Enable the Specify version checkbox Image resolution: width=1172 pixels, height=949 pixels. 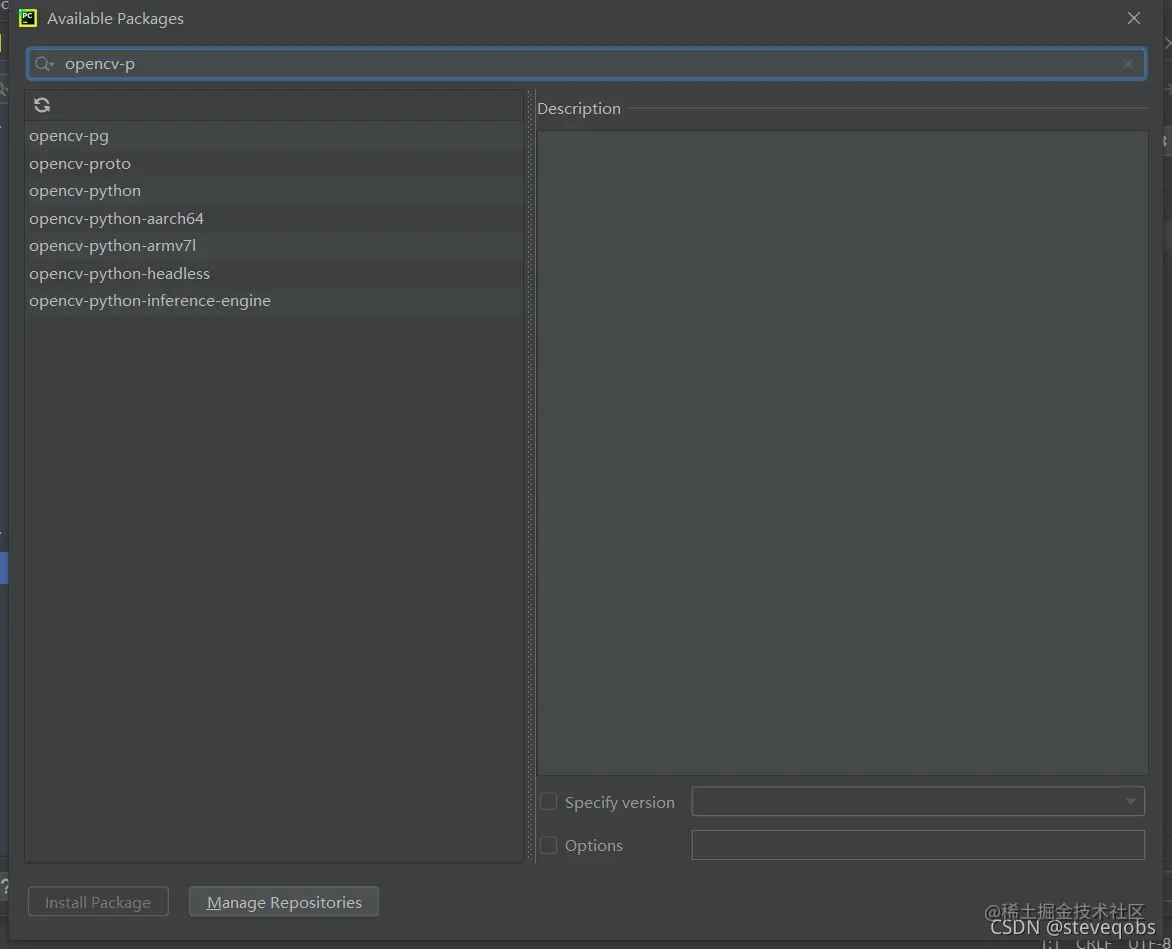click(549, 802)
